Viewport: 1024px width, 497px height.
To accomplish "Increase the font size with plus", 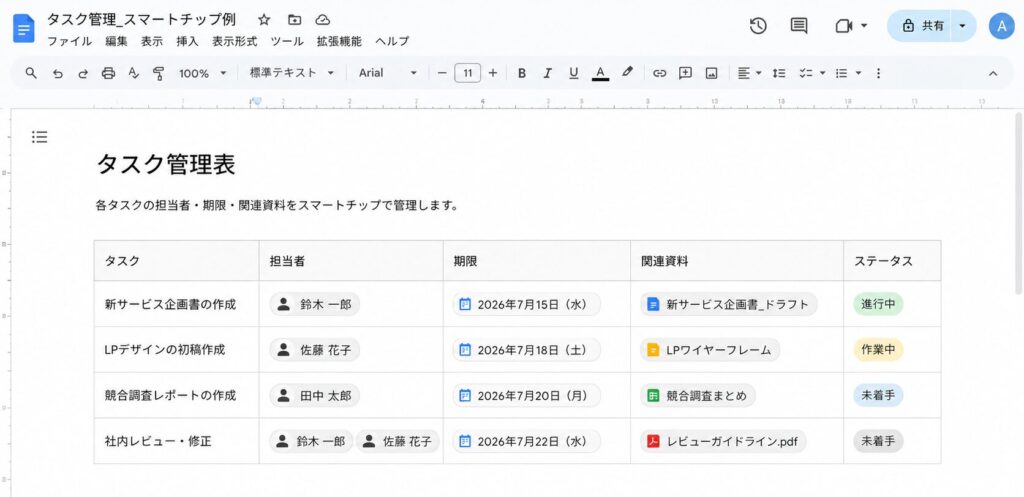I will tap(493, 73).
